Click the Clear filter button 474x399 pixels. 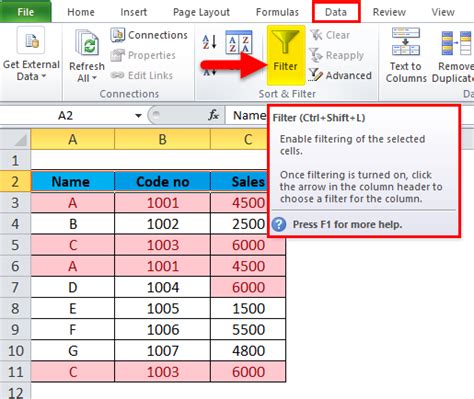pyautogui.click(x=330, y=35)
